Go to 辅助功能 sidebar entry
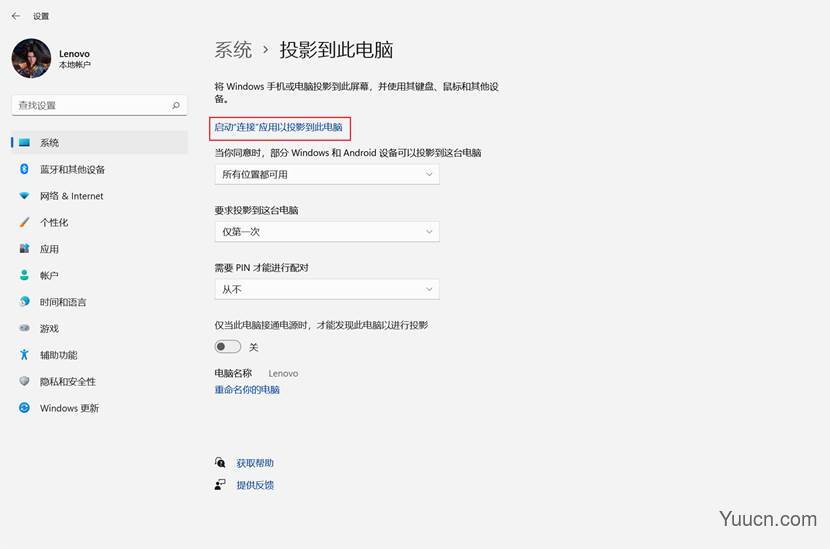830x549 pixels. coord(99,355)
